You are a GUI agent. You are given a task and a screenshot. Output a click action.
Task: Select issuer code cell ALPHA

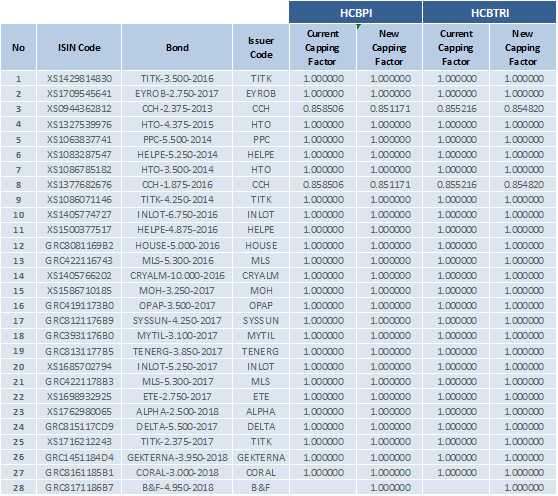(261, 412)
